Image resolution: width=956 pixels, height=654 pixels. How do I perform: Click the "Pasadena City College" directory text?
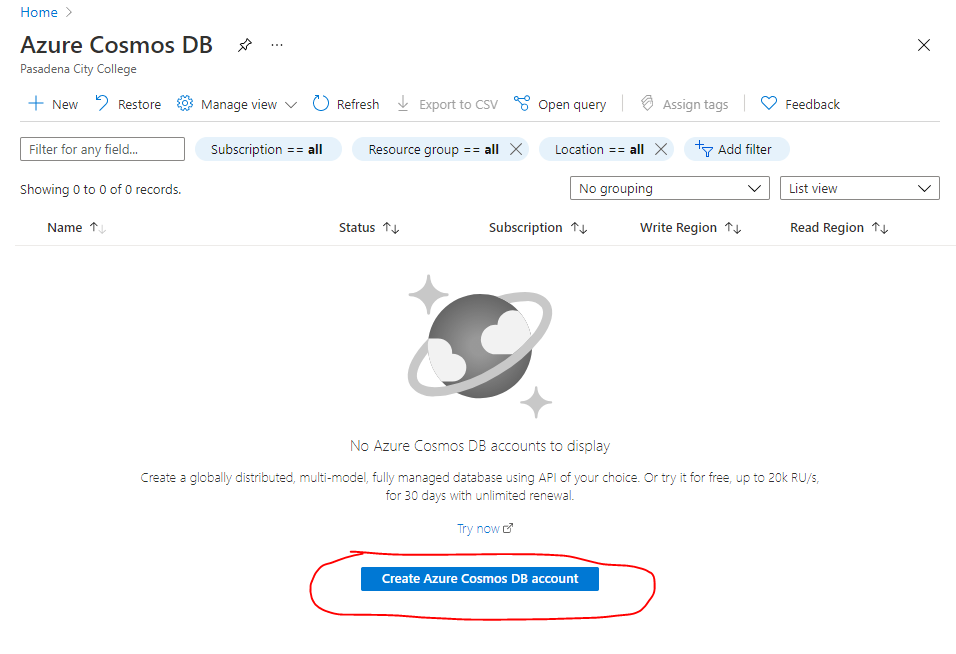pyautogui.click(x=78, y=69)
